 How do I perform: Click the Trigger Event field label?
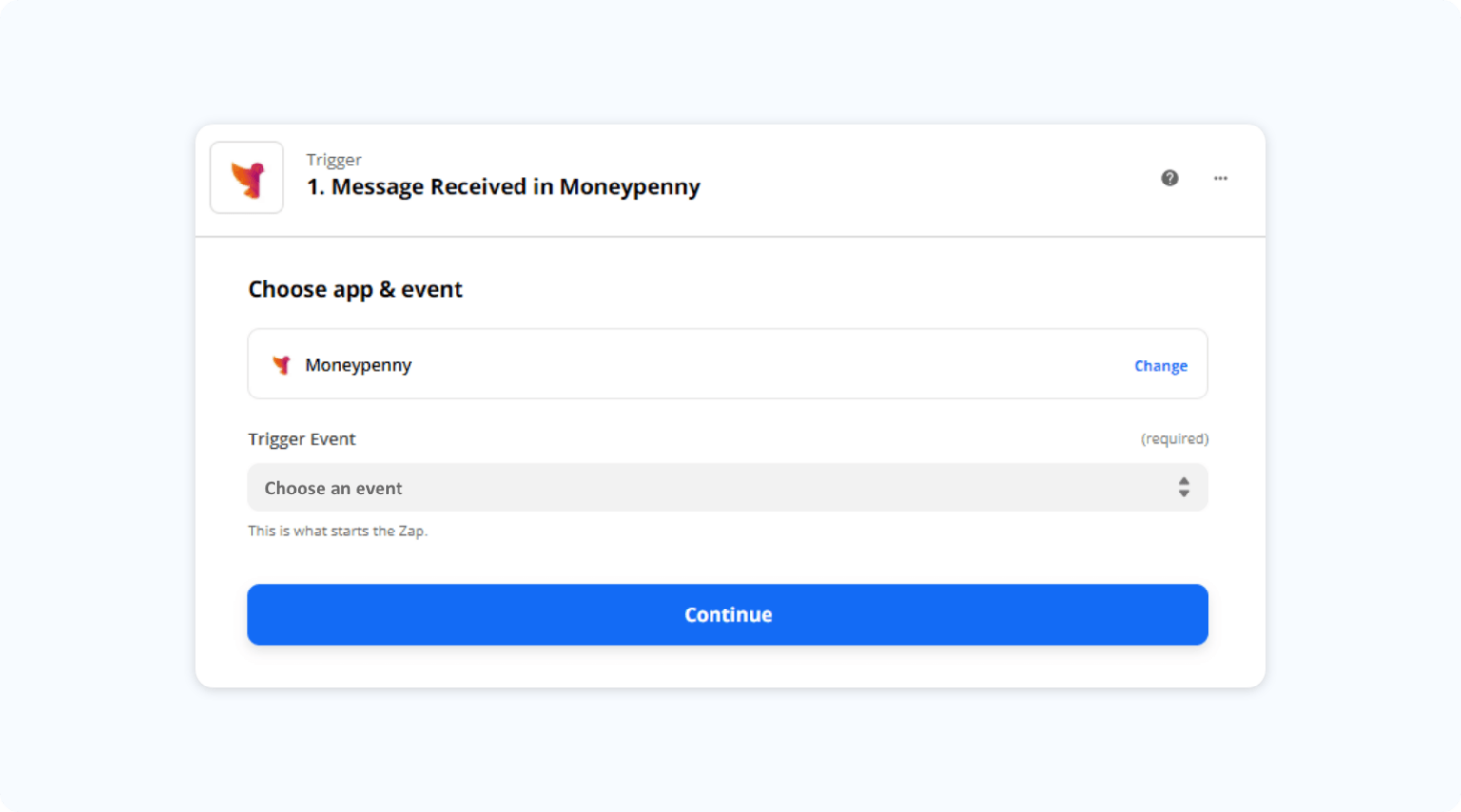point(302,438)
